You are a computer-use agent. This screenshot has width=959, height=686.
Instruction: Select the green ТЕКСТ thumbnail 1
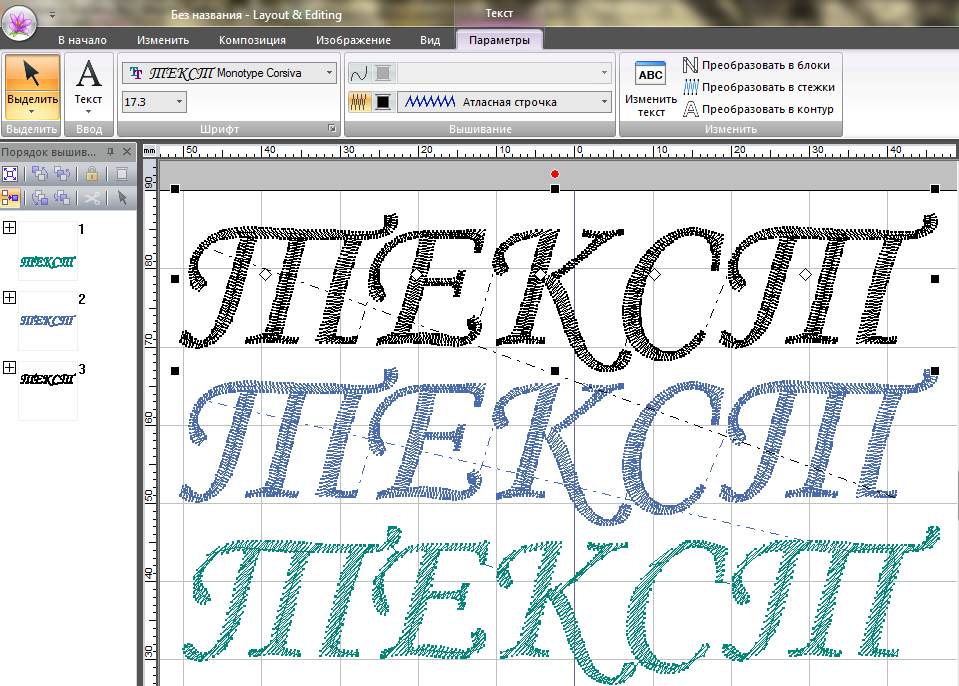click(48, 253)
